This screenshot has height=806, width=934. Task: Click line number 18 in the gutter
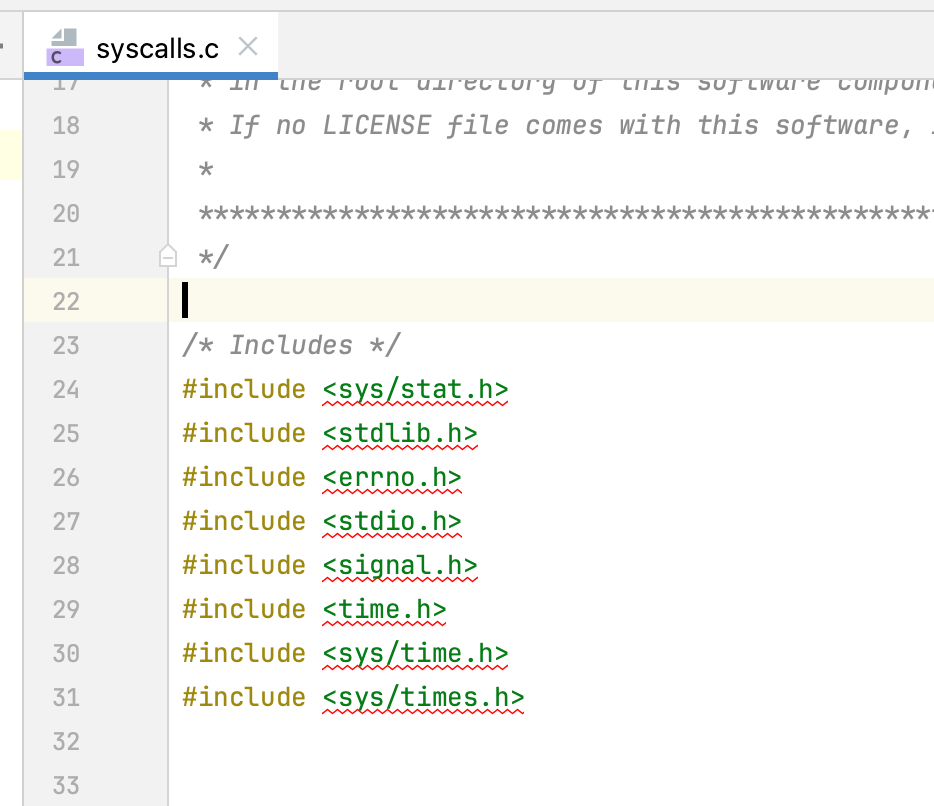pos(66,125)
